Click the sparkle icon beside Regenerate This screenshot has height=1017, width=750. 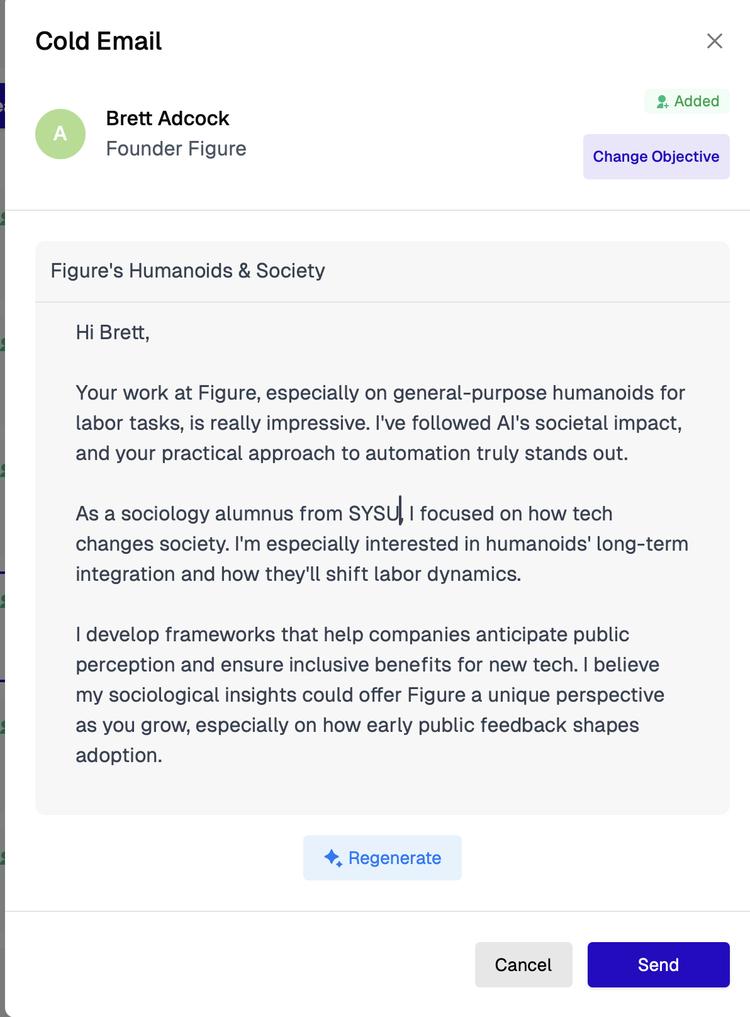[x=333, y=858]
